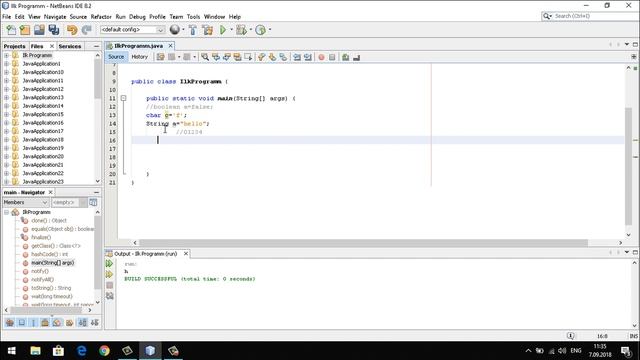Click the Windows Start button

pos(11,351)
